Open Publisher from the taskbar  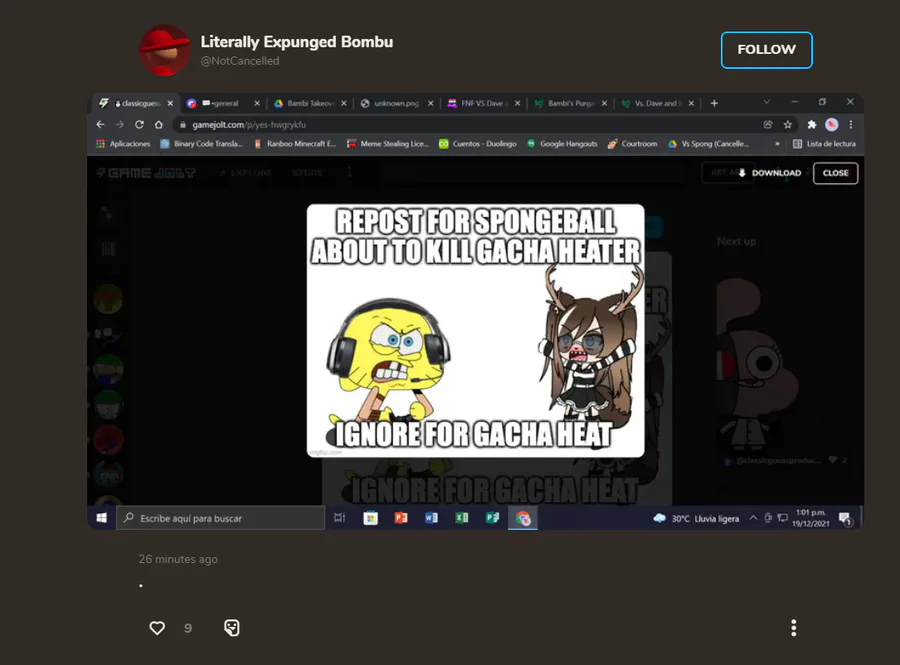pos(492,518)
